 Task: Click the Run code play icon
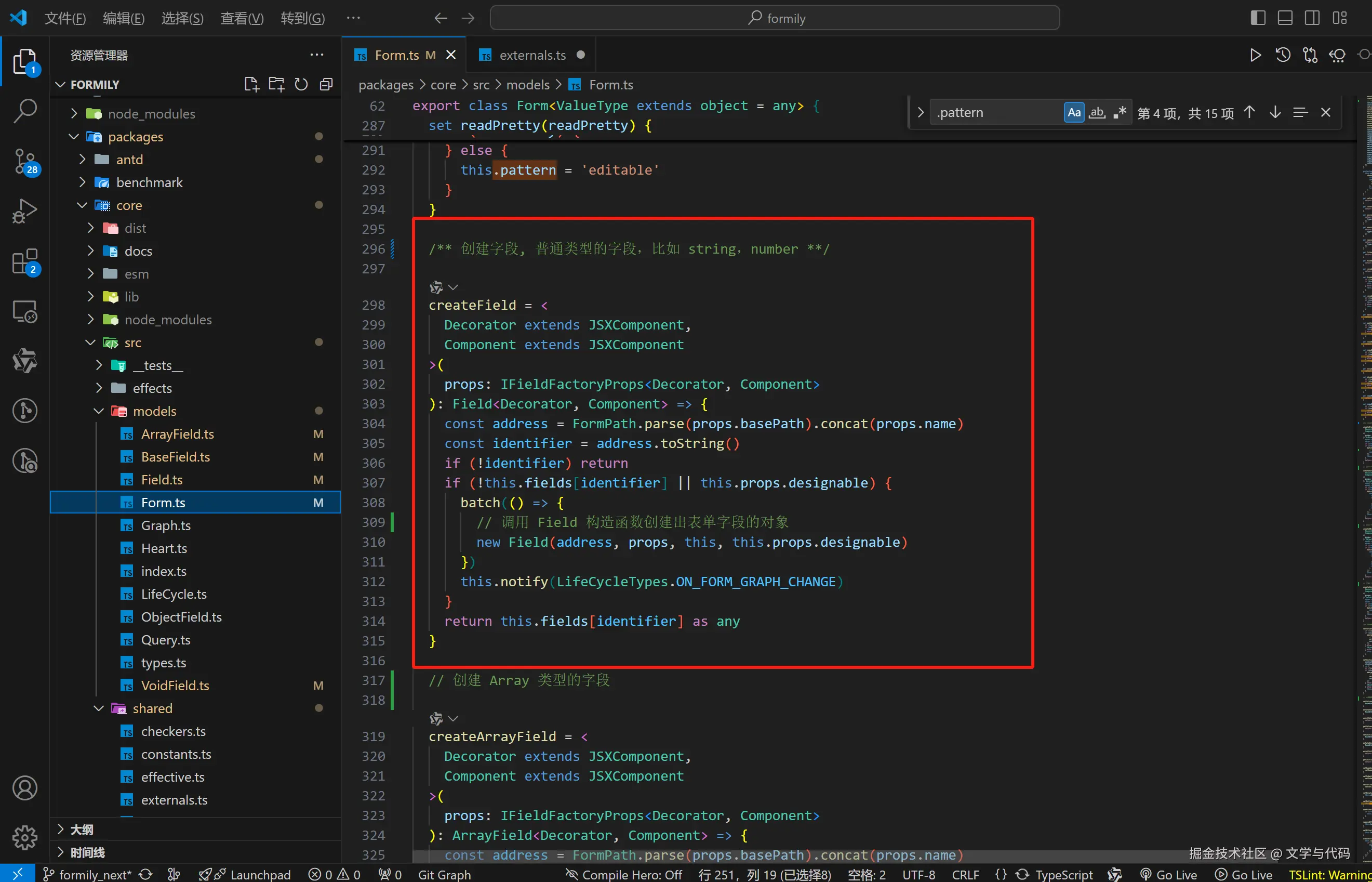tap(1255, 55)
